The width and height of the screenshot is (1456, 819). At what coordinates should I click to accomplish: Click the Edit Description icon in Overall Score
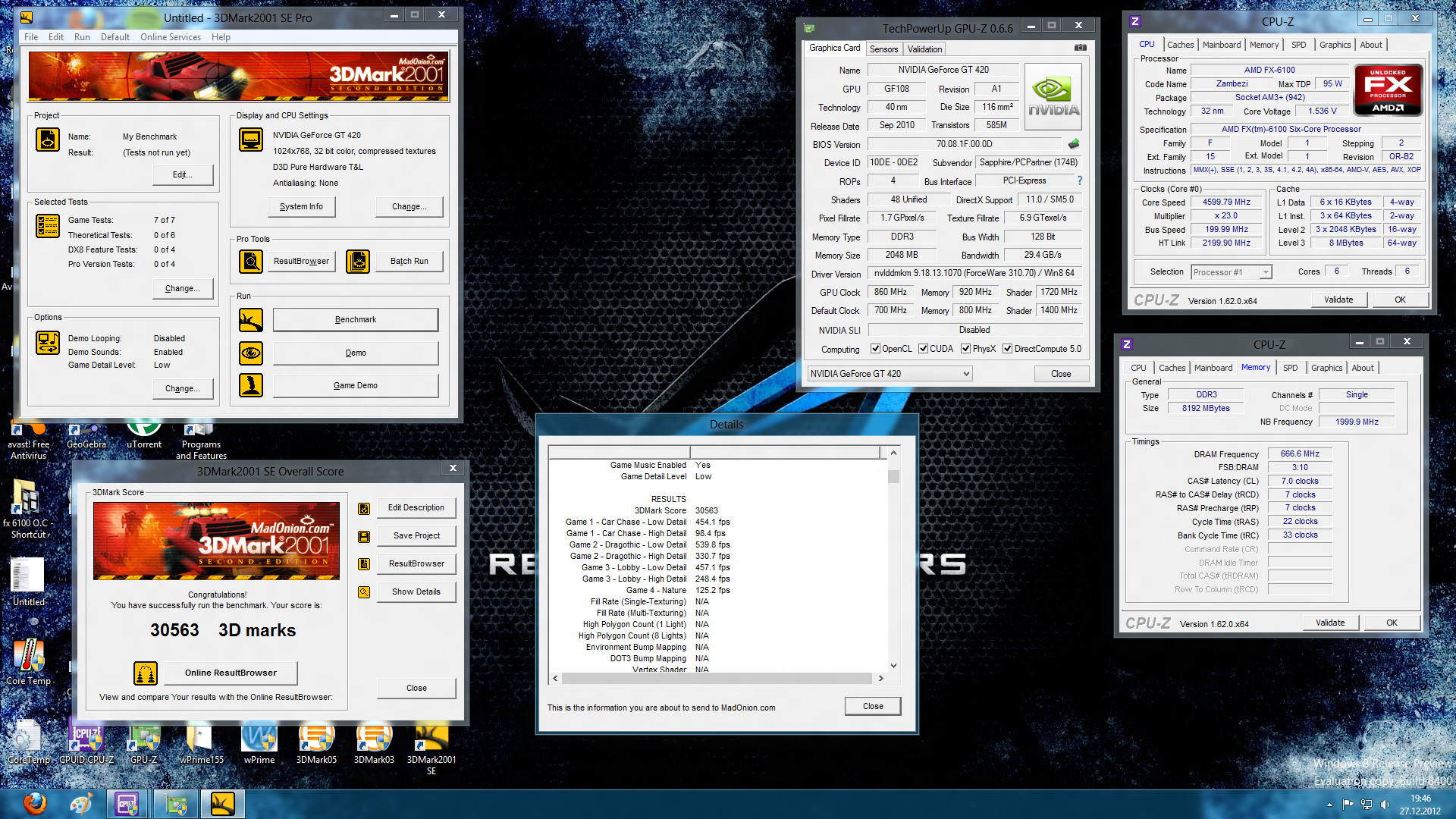(x=364, y=508)
